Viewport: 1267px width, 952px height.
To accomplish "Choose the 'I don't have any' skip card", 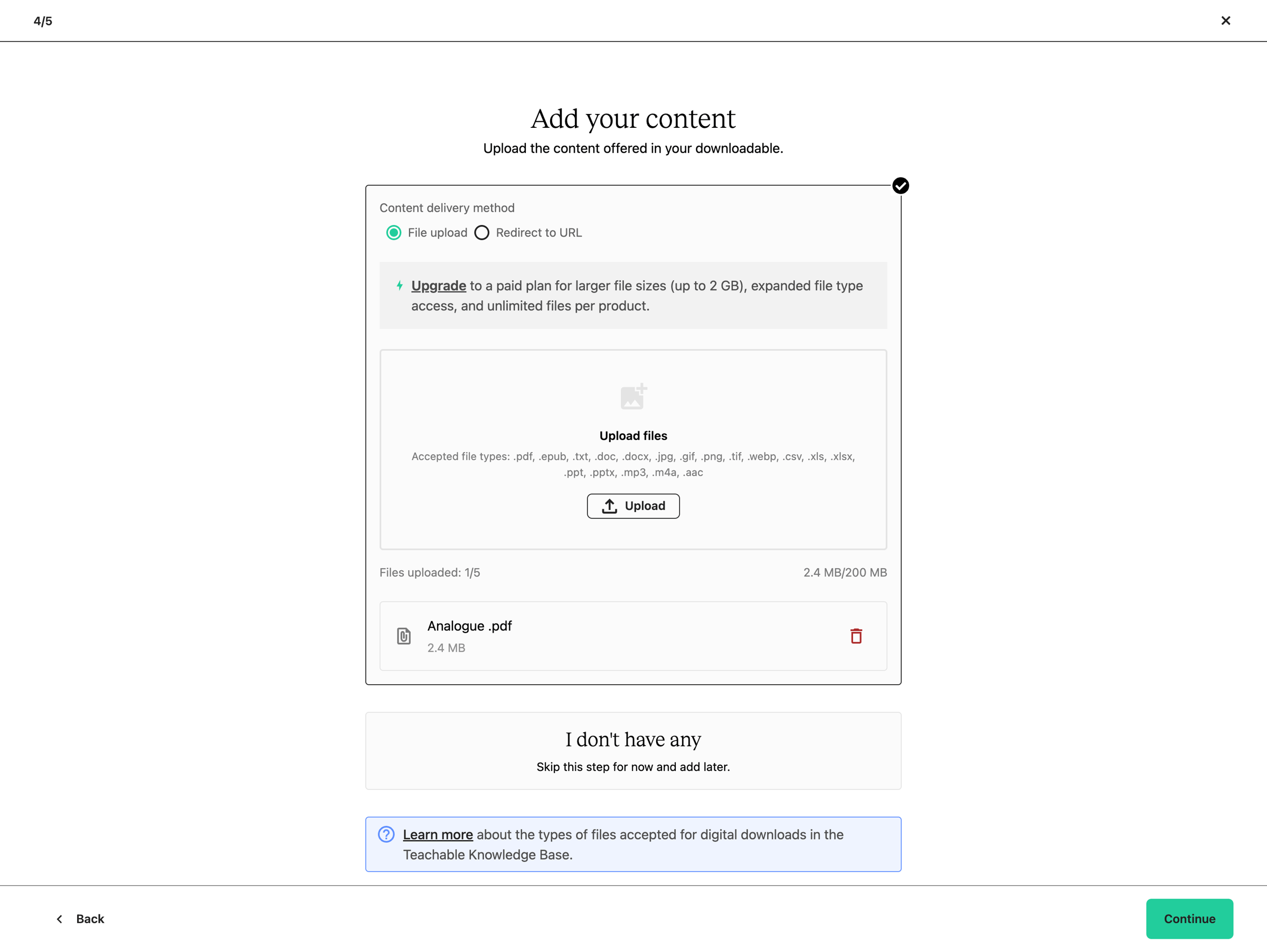I will pyautogui.click(x=633, y=750).
